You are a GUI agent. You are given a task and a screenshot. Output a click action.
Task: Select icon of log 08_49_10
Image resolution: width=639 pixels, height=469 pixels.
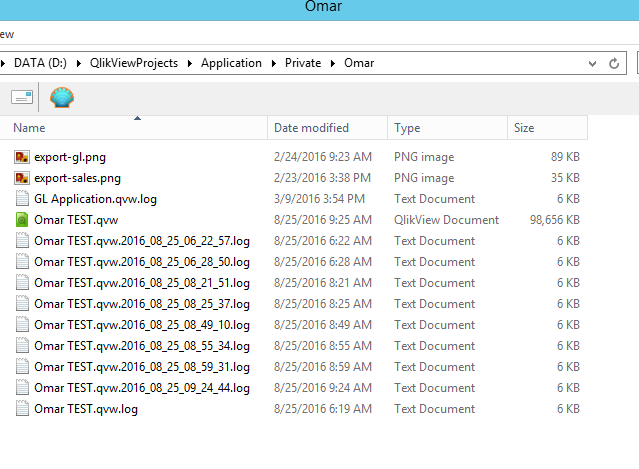coord(22,325)
